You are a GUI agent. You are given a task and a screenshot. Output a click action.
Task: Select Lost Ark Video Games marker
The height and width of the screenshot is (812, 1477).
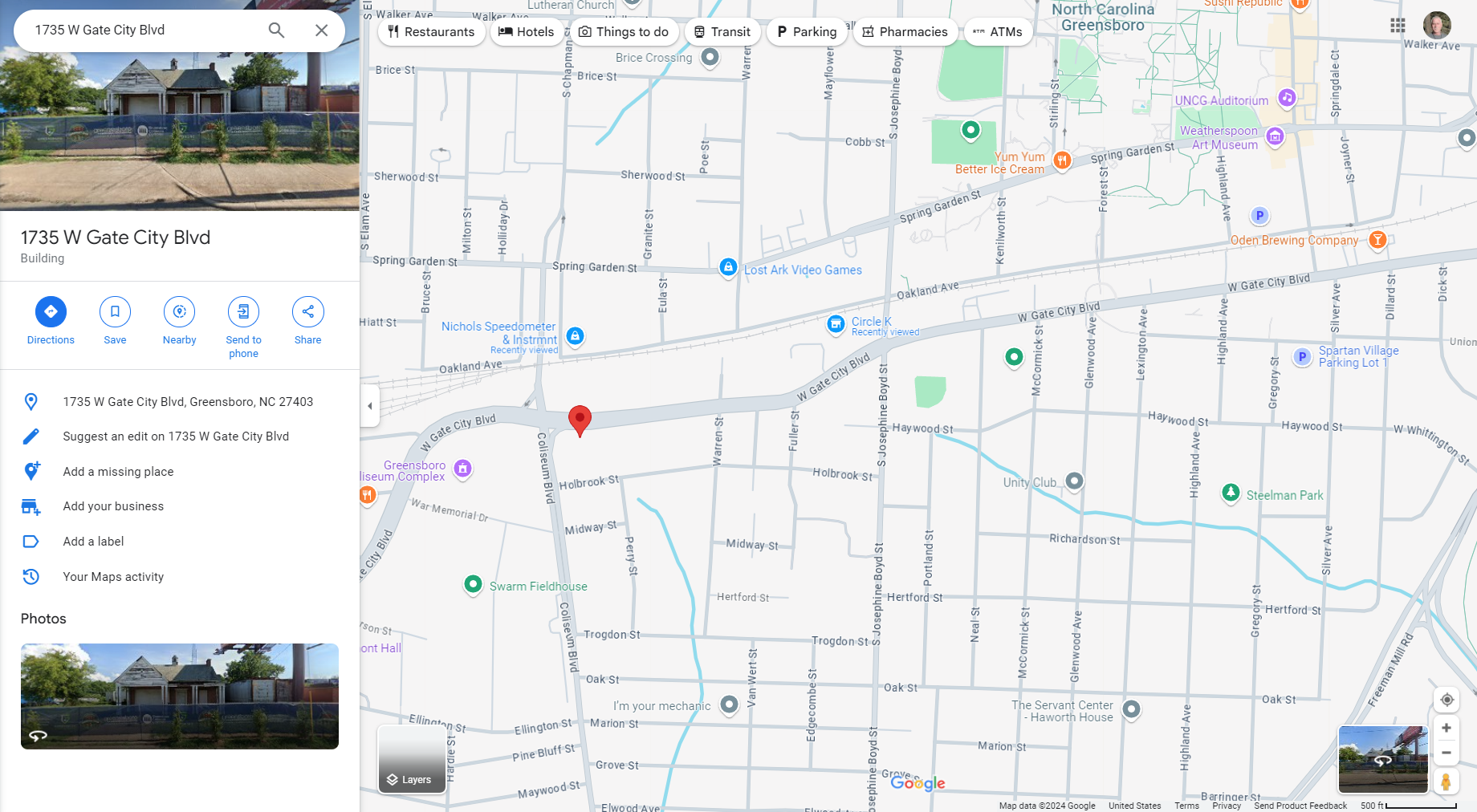[728, 267]
